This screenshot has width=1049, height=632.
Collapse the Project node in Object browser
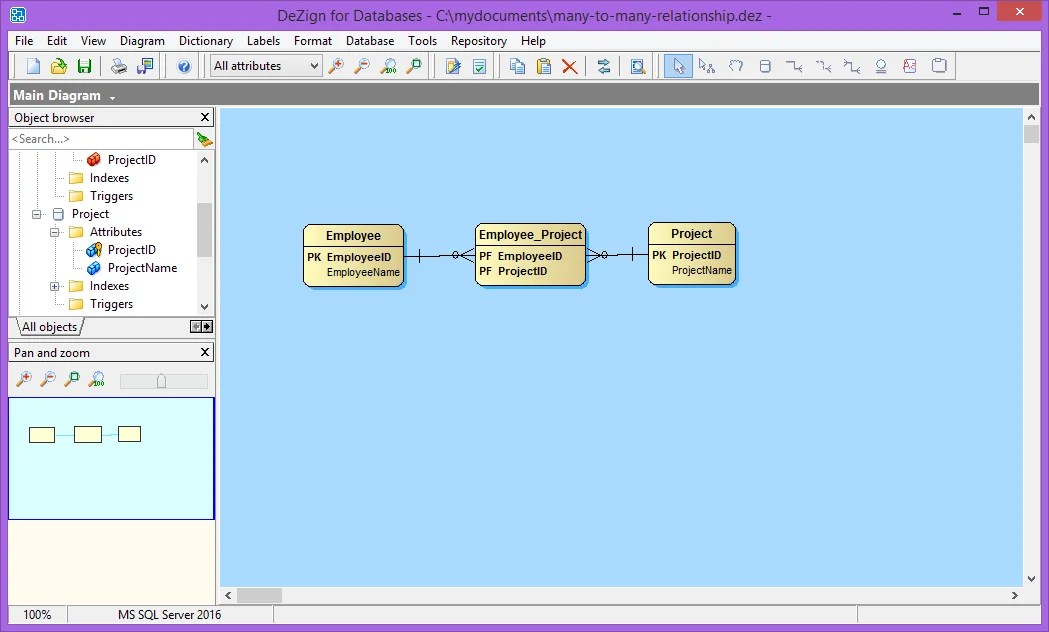36,214
